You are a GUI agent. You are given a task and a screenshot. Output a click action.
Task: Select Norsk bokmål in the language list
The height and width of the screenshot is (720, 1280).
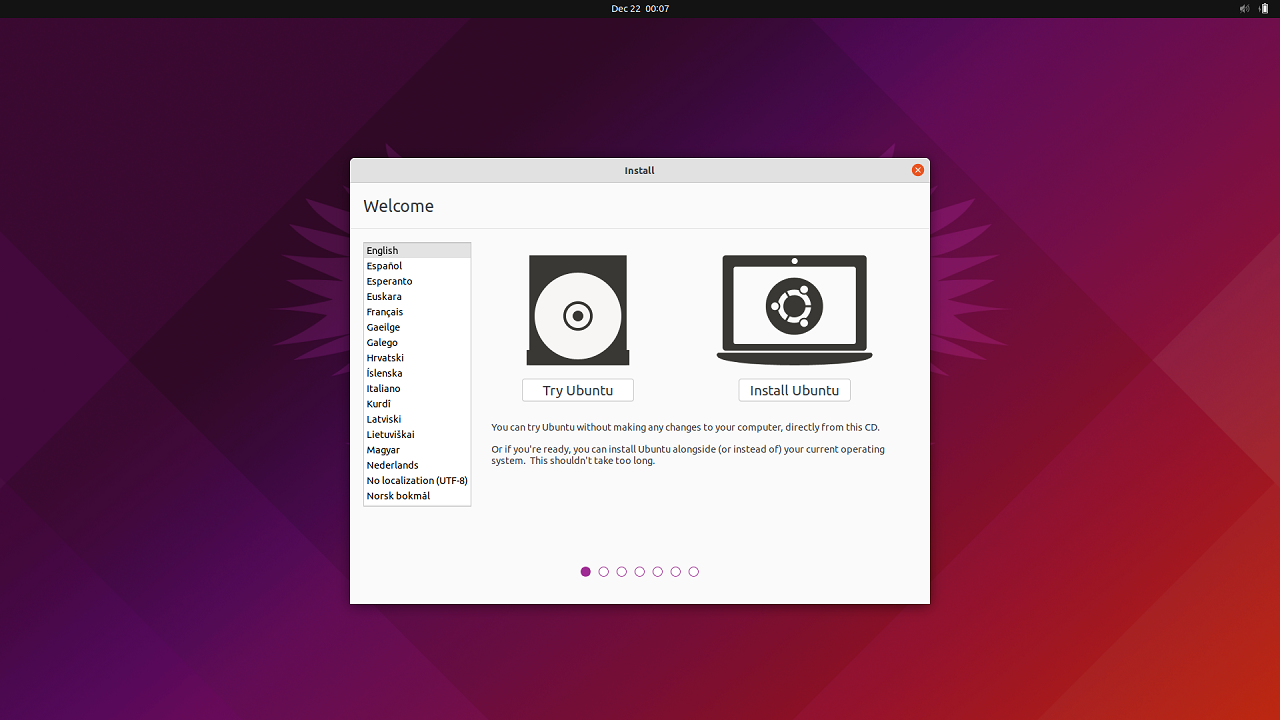click(417, 496)
